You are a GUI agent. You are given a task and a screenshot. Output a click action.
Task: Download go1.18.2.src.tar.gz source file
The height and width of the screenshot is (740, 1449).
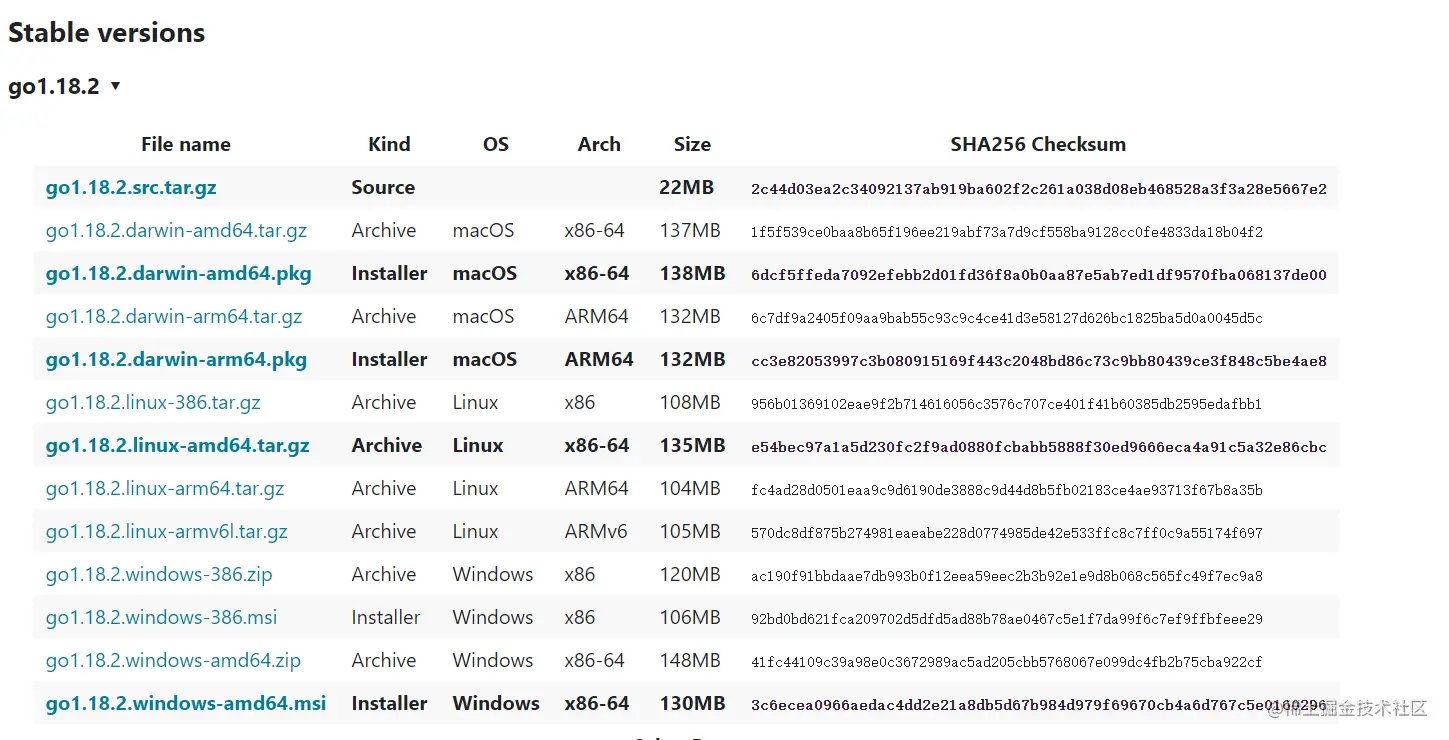pyautogui.click(x=131, y=187)
